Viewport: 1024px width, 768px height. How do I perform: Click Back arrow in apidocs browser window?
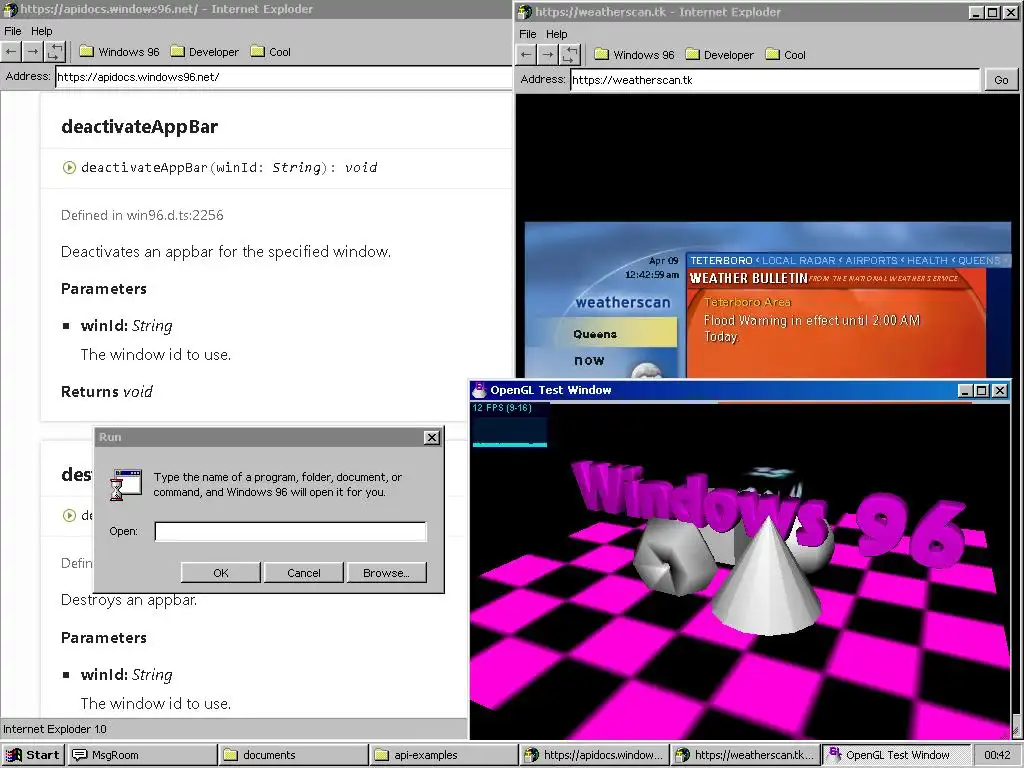(11, 52)
